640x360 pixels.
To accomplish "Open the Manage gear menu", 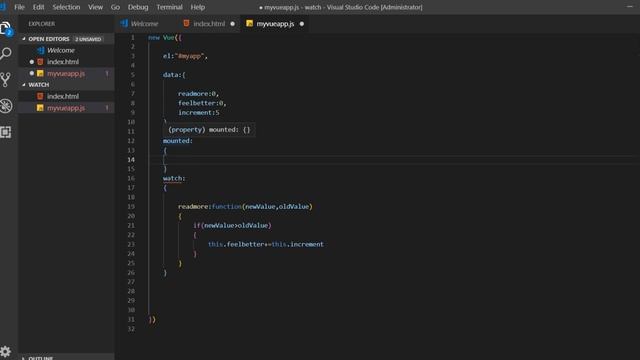I will [x=6, y=351].
